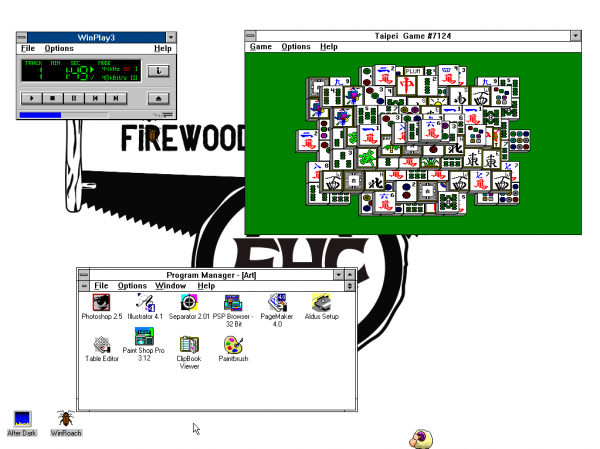Select the After Dark desktop icon
The image size is (600, 449).
(x=22, y=419)
